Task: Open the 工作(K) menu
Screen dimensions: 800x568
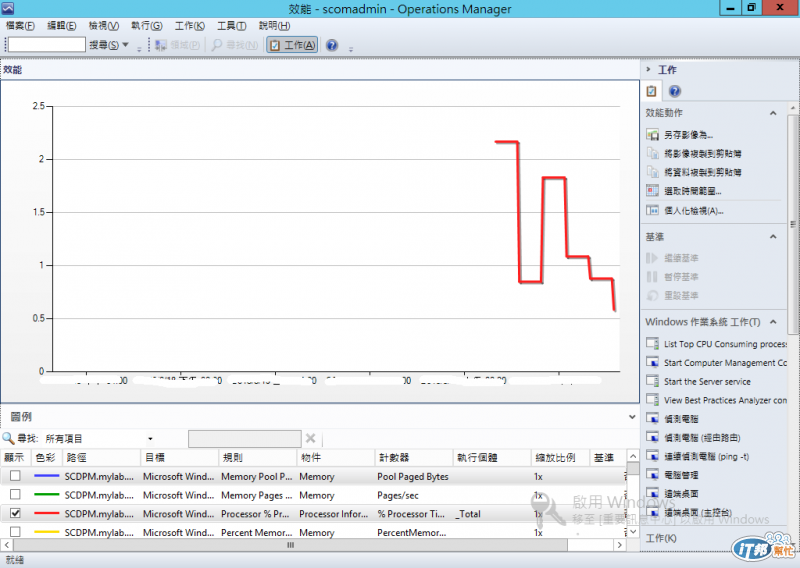Action: point(190,26)
